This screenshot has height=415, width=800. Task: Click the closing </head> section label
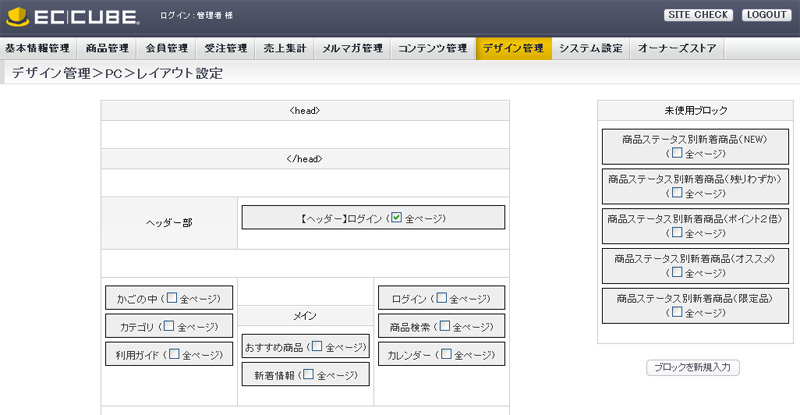pyautogui.click(x=305, y=159)
